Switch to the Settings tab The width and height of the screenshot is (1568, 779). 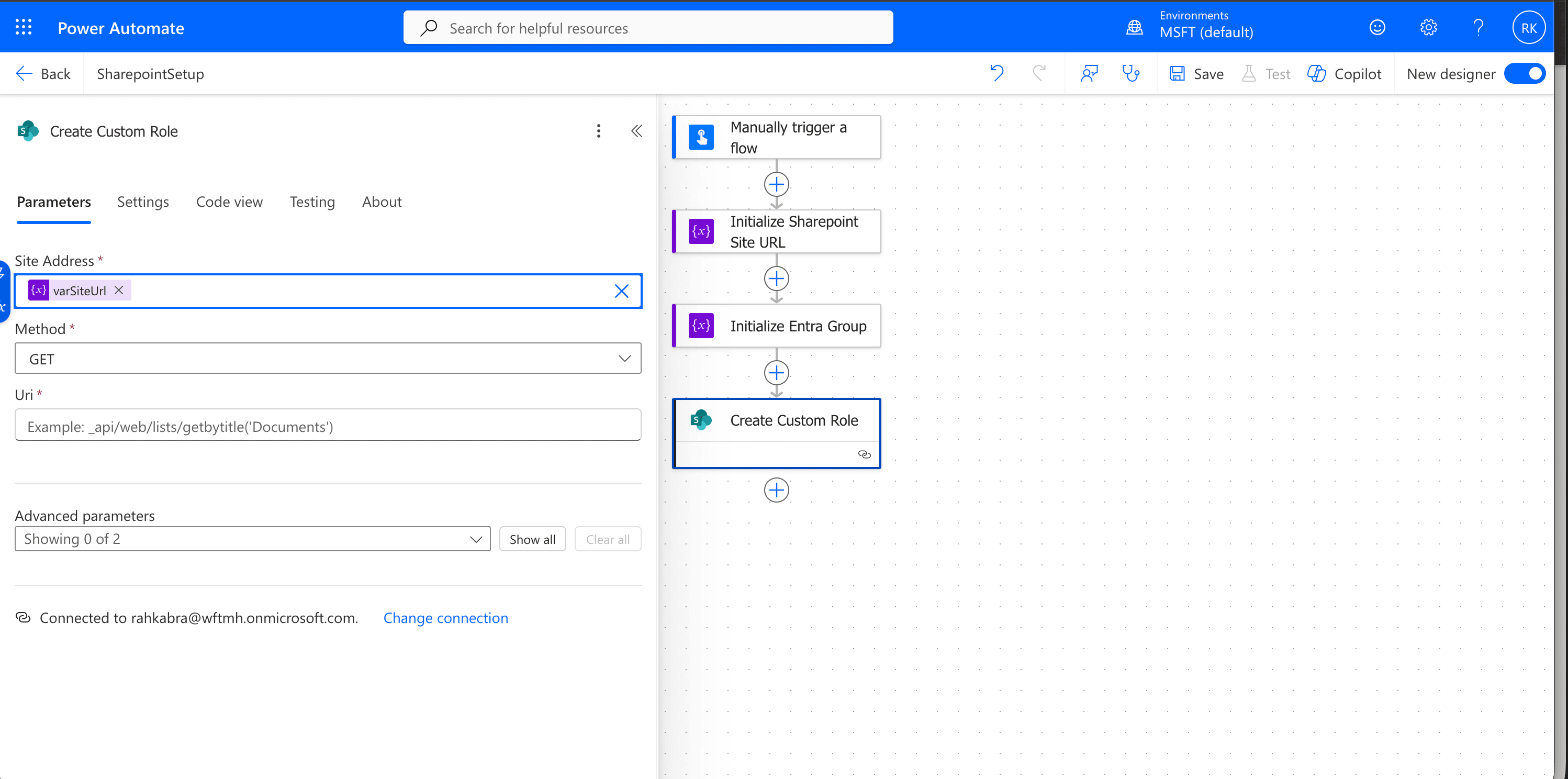(x=143, y=202)
